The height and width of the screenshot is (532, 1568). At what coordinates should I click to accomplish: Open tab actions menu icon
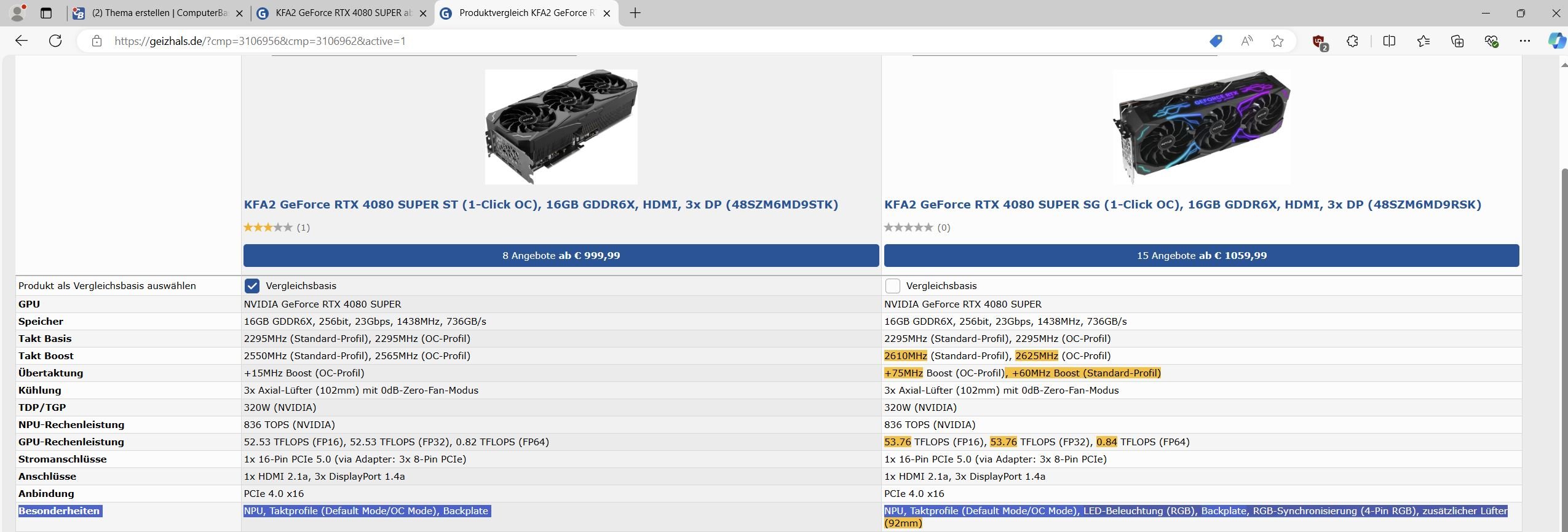coord(46,13)
